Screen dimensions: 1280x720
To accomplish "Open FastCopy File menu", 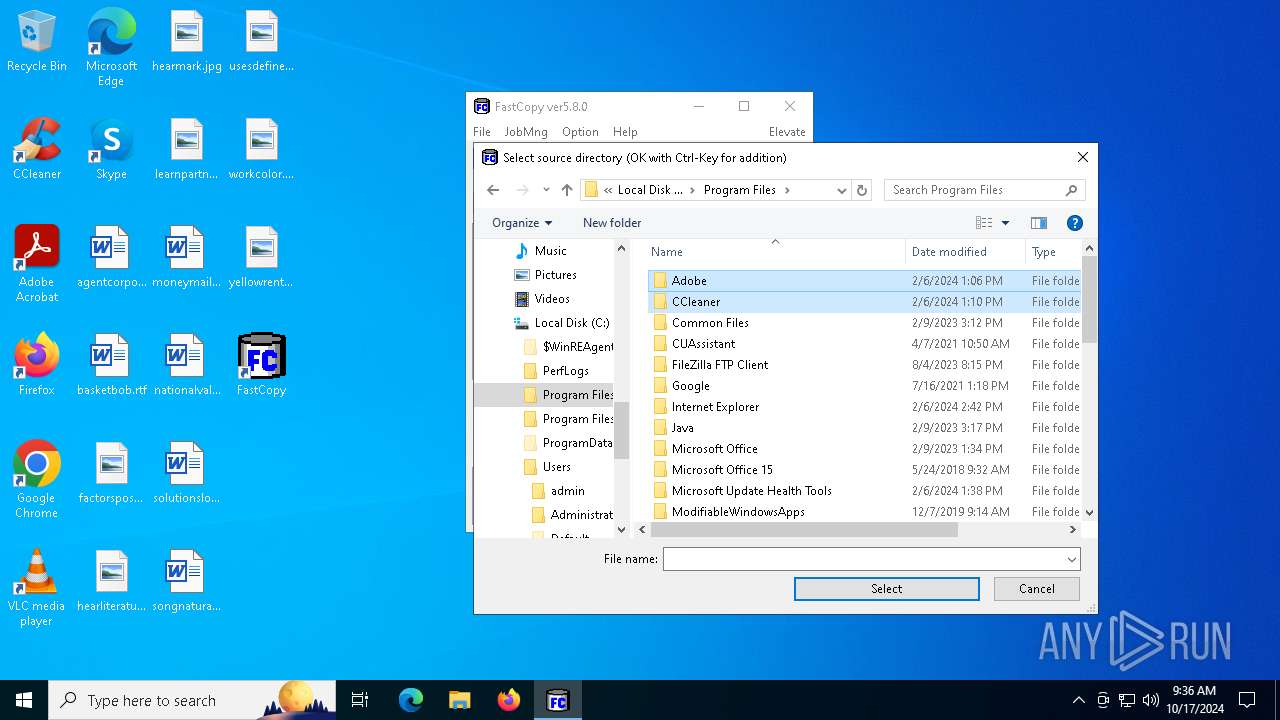I will 482,132.
